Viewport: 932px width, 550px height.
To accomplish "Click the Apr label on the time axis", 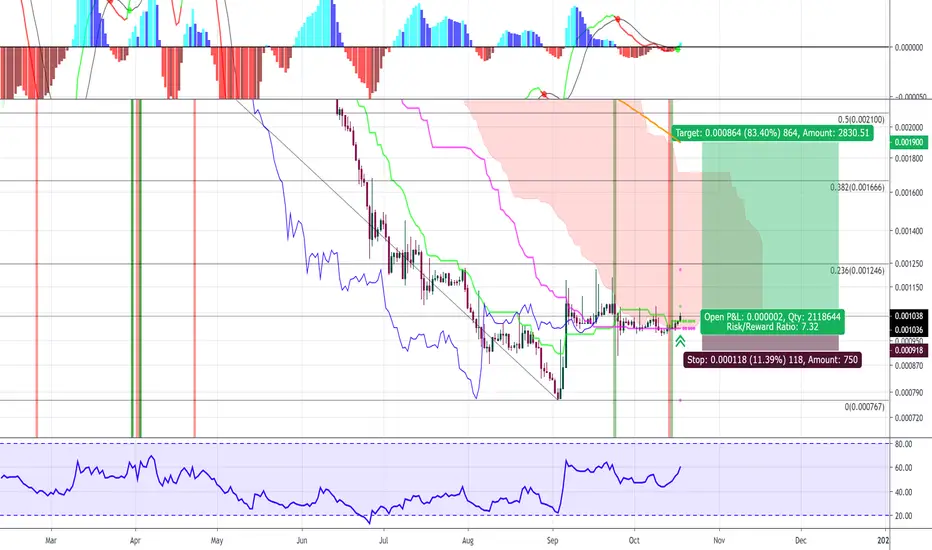I will (135, 540).
